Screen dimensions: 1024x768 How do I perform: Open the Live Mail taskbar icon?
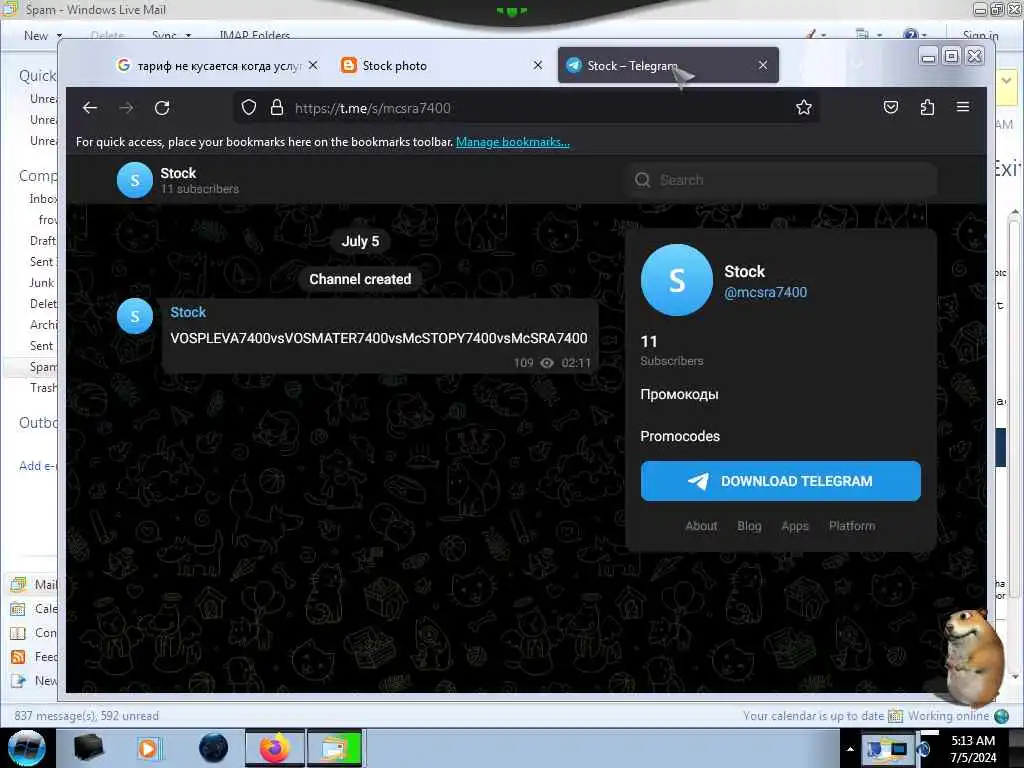pyautogui.click(x=335, y=748)
